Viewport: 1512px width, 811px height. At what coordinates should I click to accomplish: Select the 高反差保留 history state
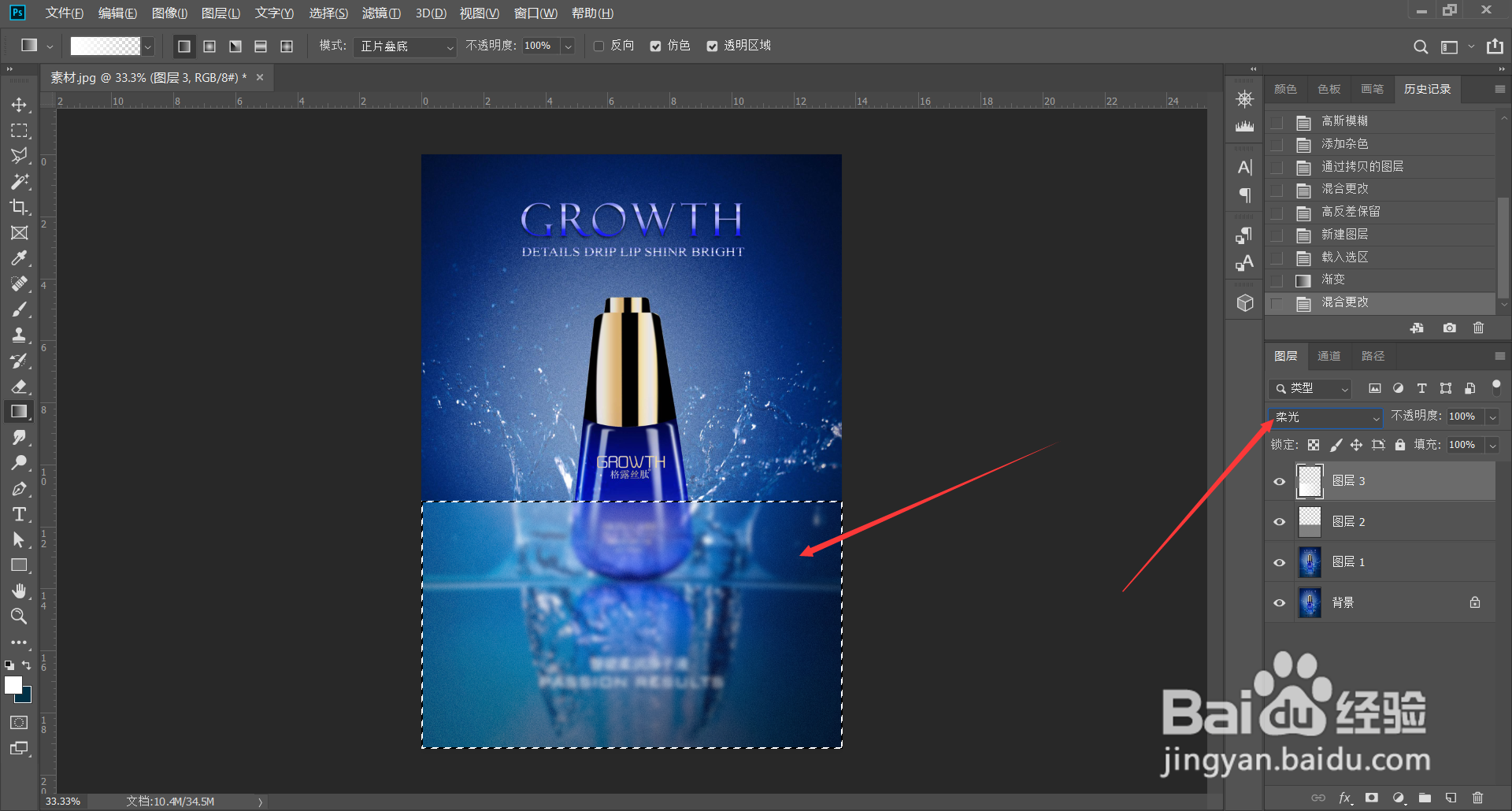1381,212
